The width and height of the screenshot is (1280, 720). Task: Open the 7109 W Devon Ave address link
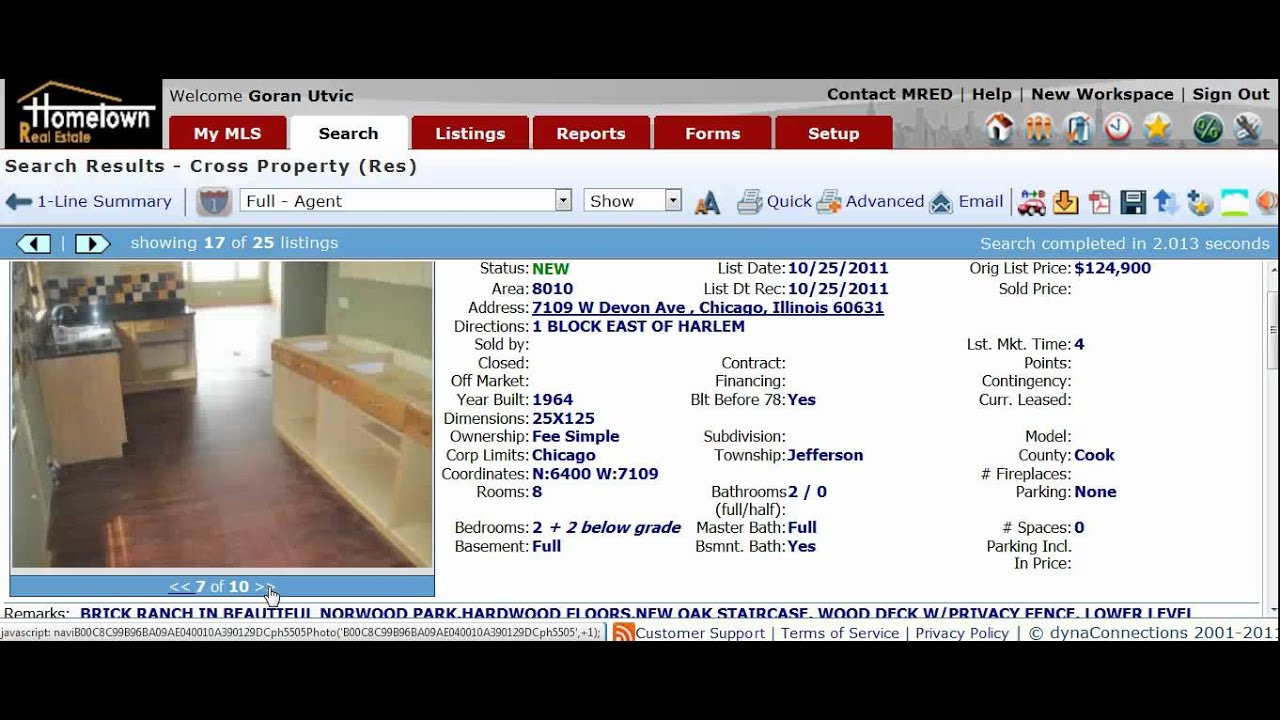pos(707,307)
